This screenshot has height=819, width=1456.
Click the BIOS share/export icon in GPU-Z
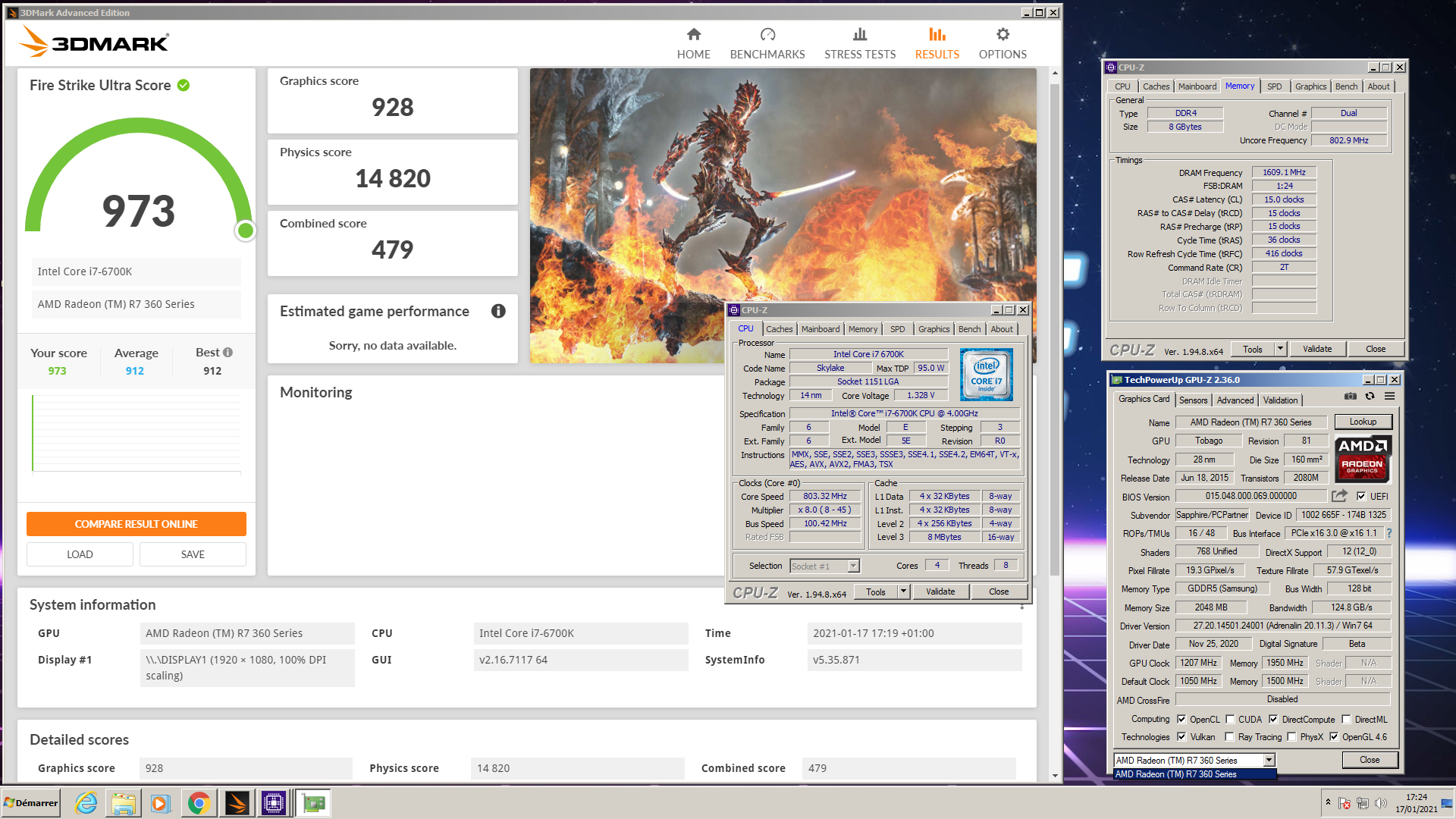click(x=1339, y=496)
